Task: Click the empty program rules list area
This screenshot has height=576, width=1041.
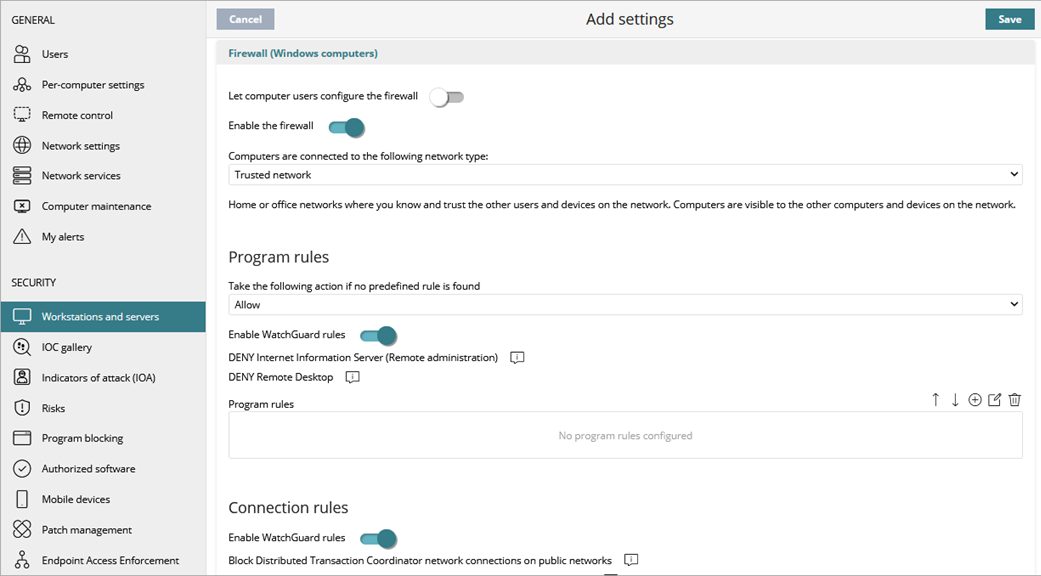Action: click(624, 434)
